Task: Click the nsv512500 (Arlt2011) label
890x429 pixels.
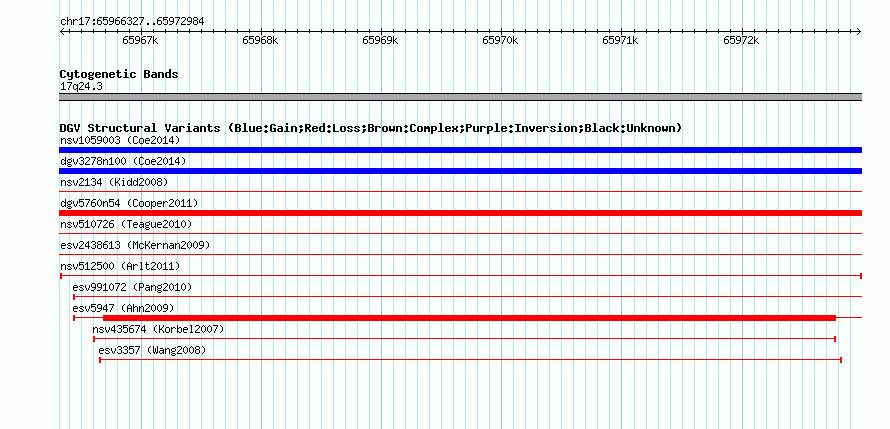Action: [x=120, y=266]
